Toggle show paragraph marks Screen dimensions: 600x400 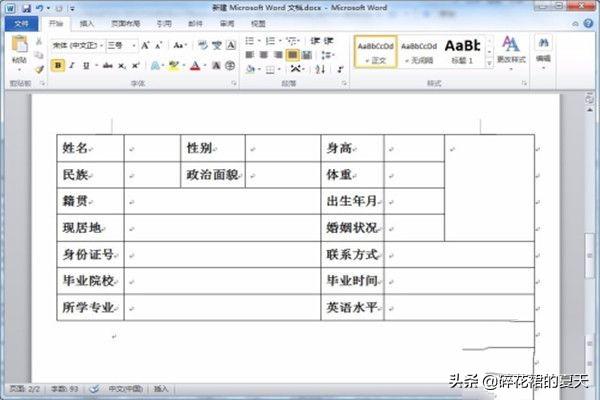point(340,69)
